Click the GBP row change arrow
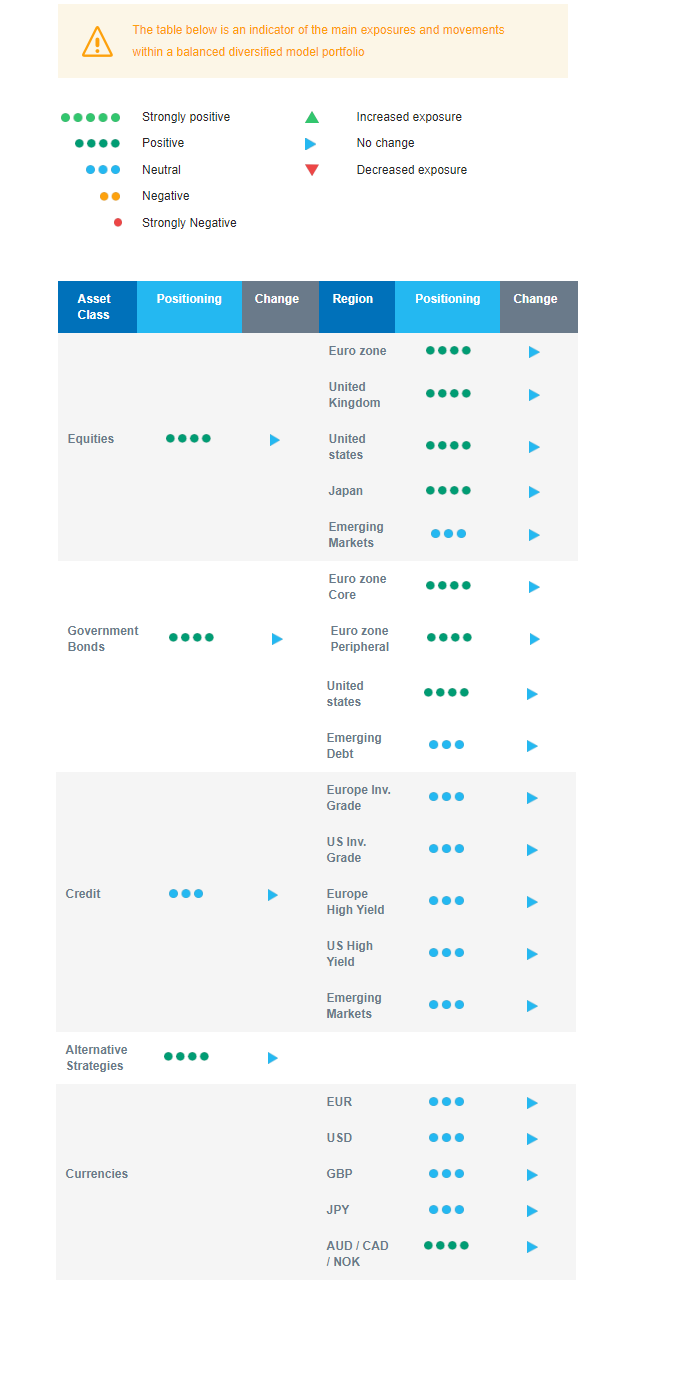This screenshot has height=1400, width=700. [532, 1175]
